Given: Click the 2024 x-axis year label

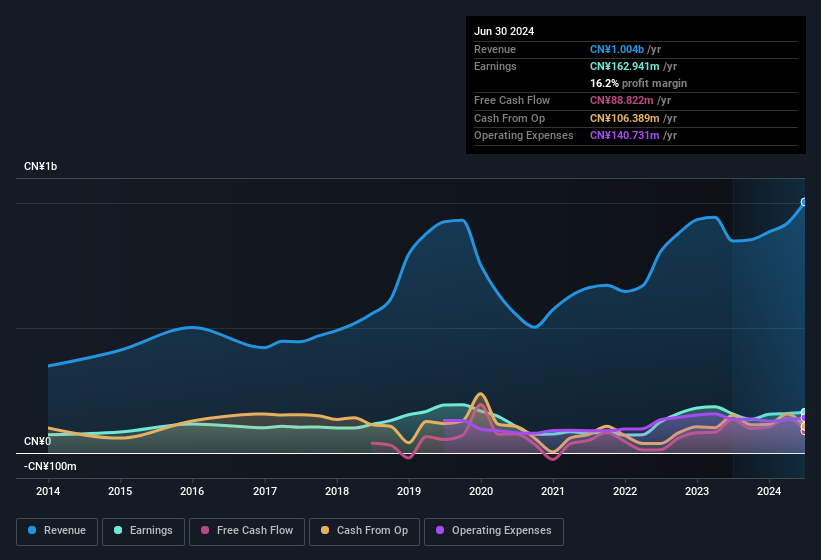Looking at the screenshot, I should coord(769,491).
